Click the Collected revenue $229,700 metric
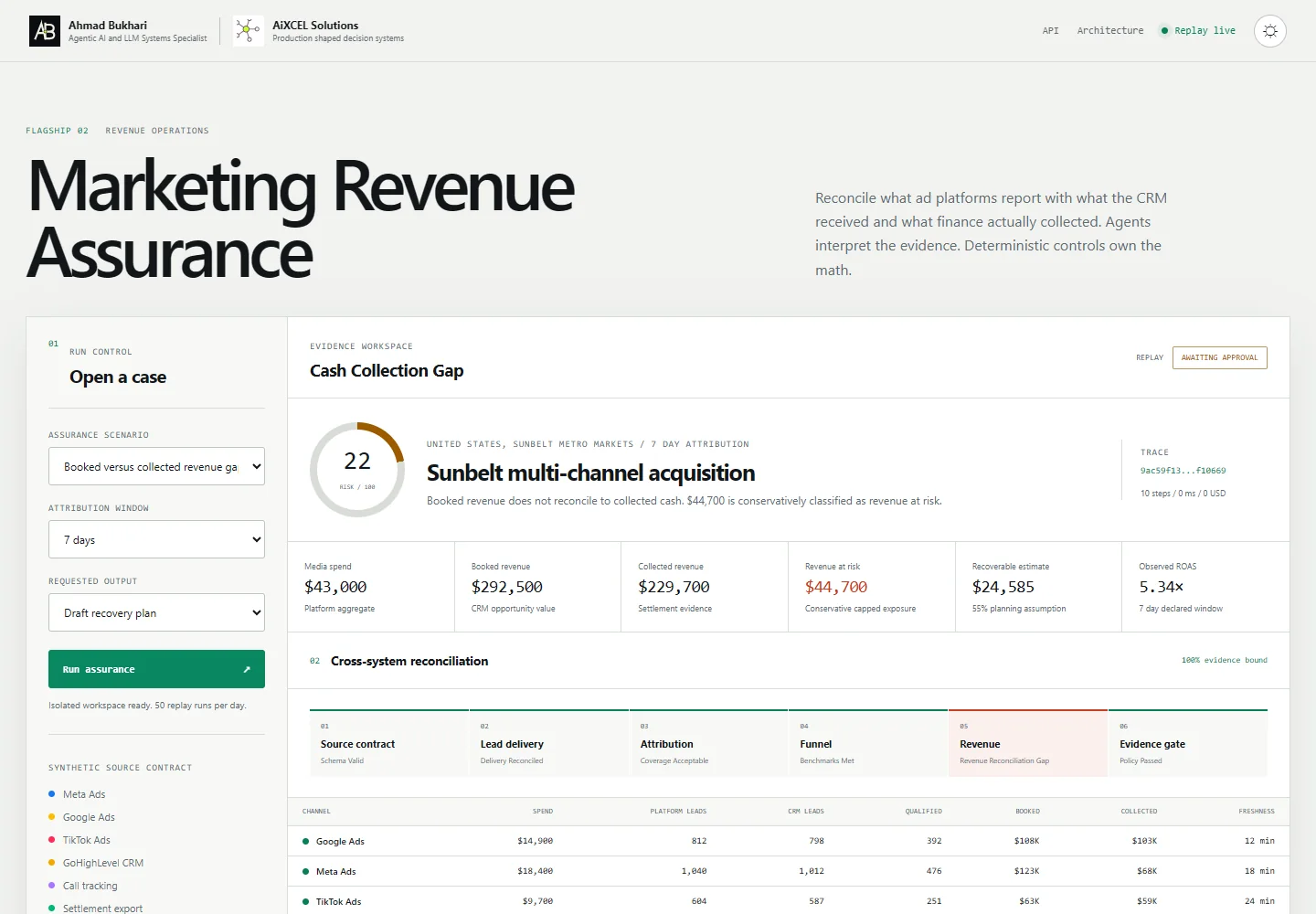 click(705, 587)
